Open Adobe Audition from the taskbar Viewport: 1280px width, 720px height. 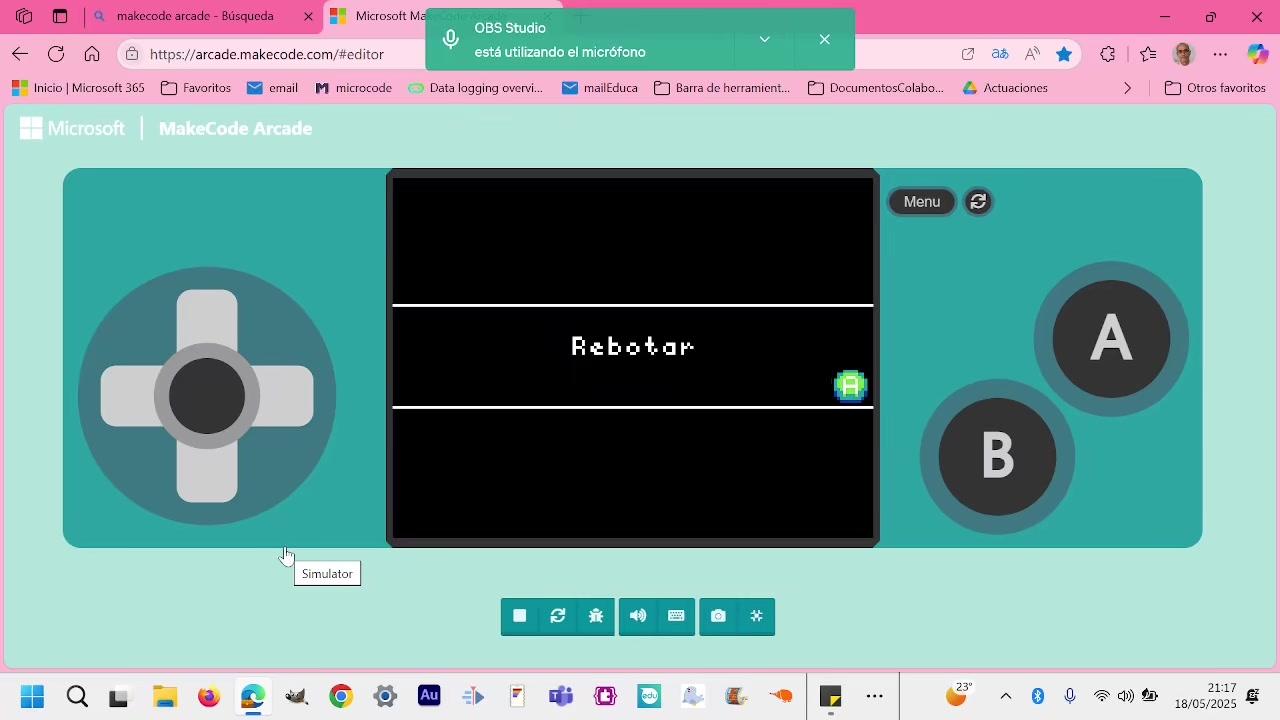tap(429, 696)
